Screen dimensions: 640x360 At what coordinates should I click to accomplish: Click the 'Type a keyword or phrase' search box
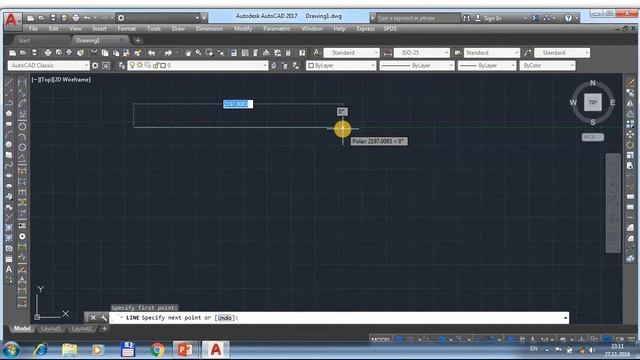(417, 18)
